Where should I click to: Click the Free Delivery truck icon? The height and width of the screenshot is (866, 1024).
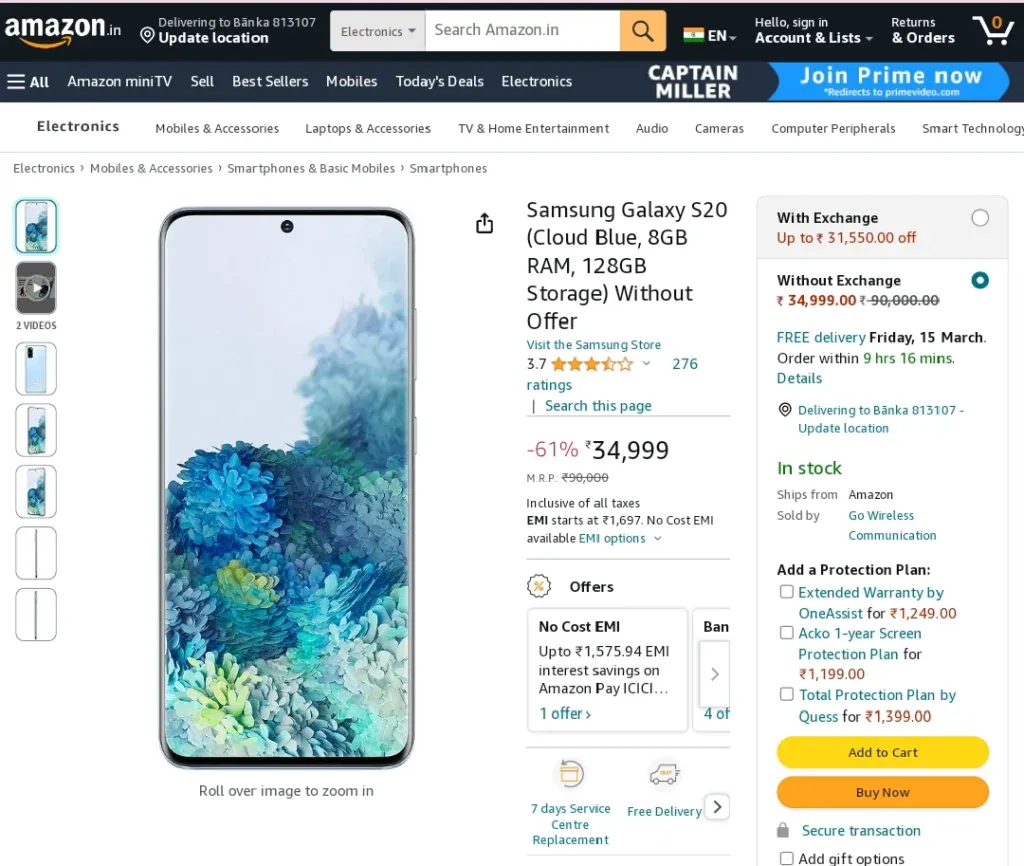[x=664, y=775]
